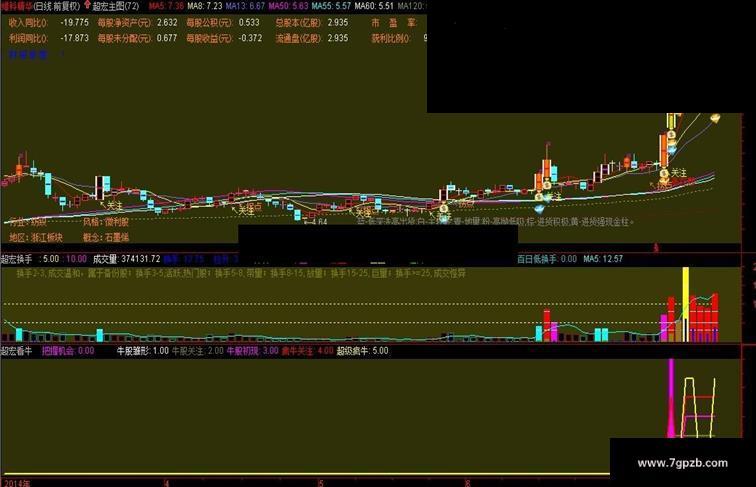Click the MA60: 5.51 value

(374, 6)
